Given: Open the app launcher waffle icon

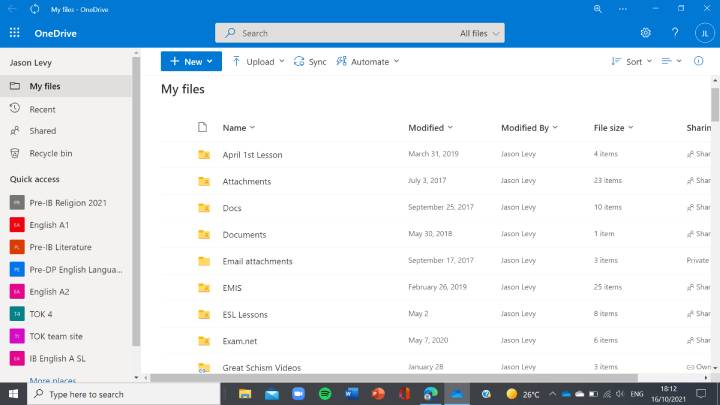Looking at the screenshot, I should (15, 33).
